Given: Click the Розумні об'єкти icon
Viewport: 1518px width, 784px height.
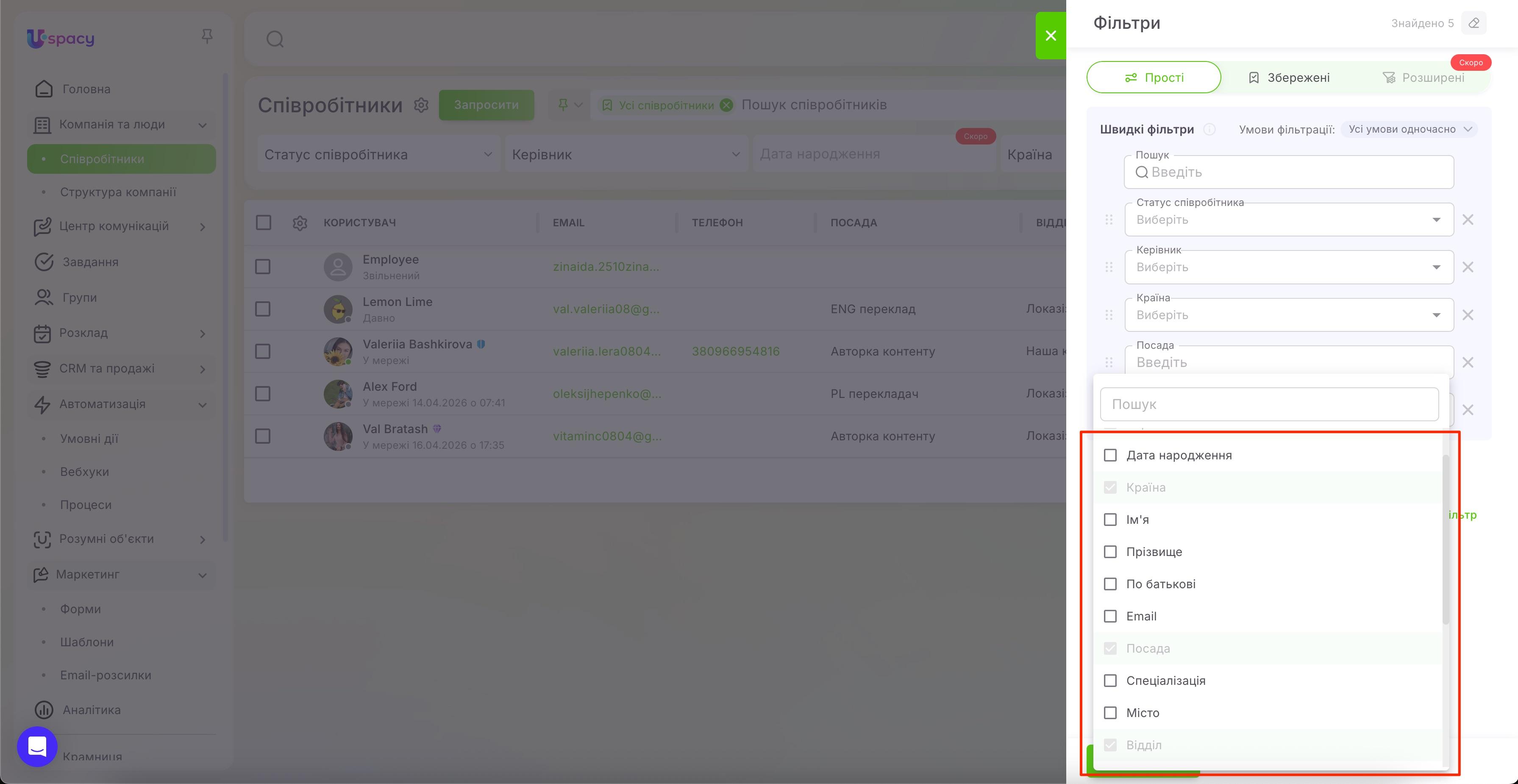Looking at the screenshot, I should point(42,539).
